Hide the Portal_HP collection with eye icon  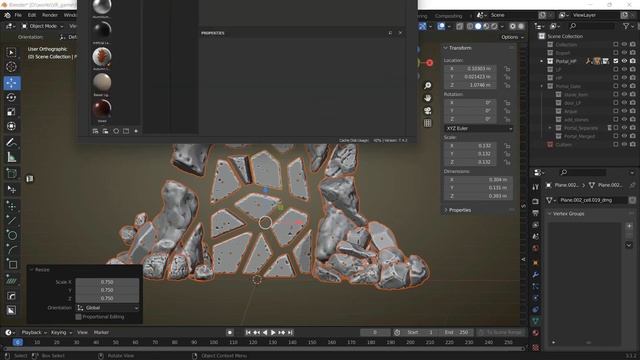pyautogui.click(x=624, y=61)
